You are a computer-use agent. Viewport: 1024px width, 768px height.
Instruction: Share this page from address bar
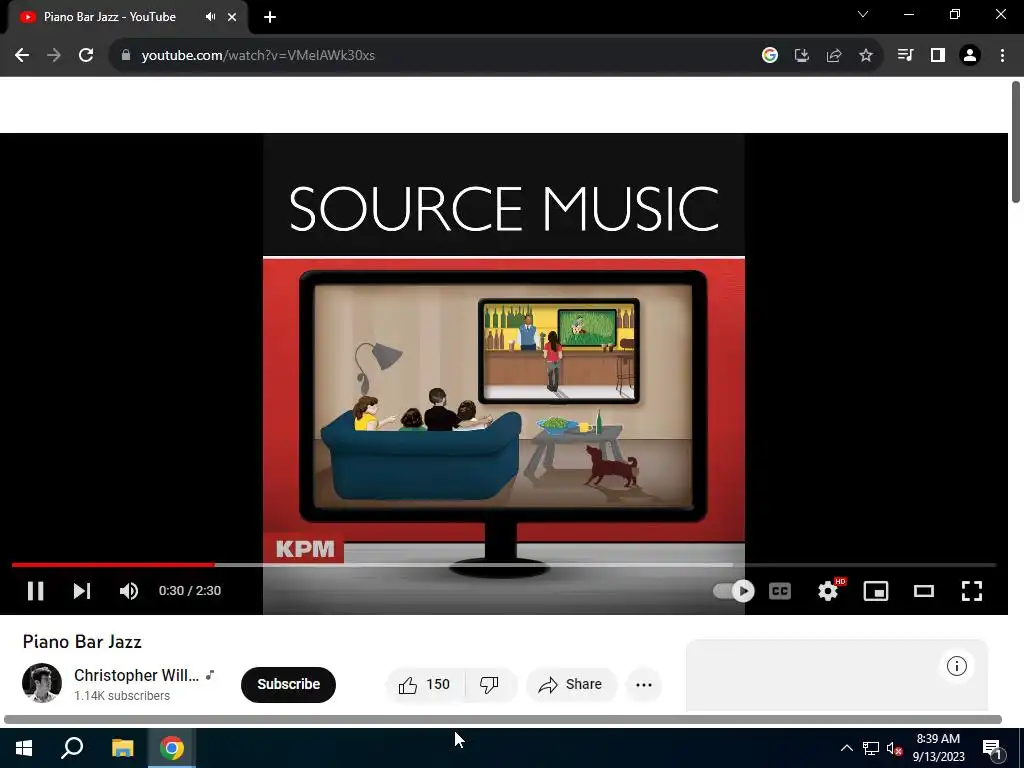click(834, 56)
